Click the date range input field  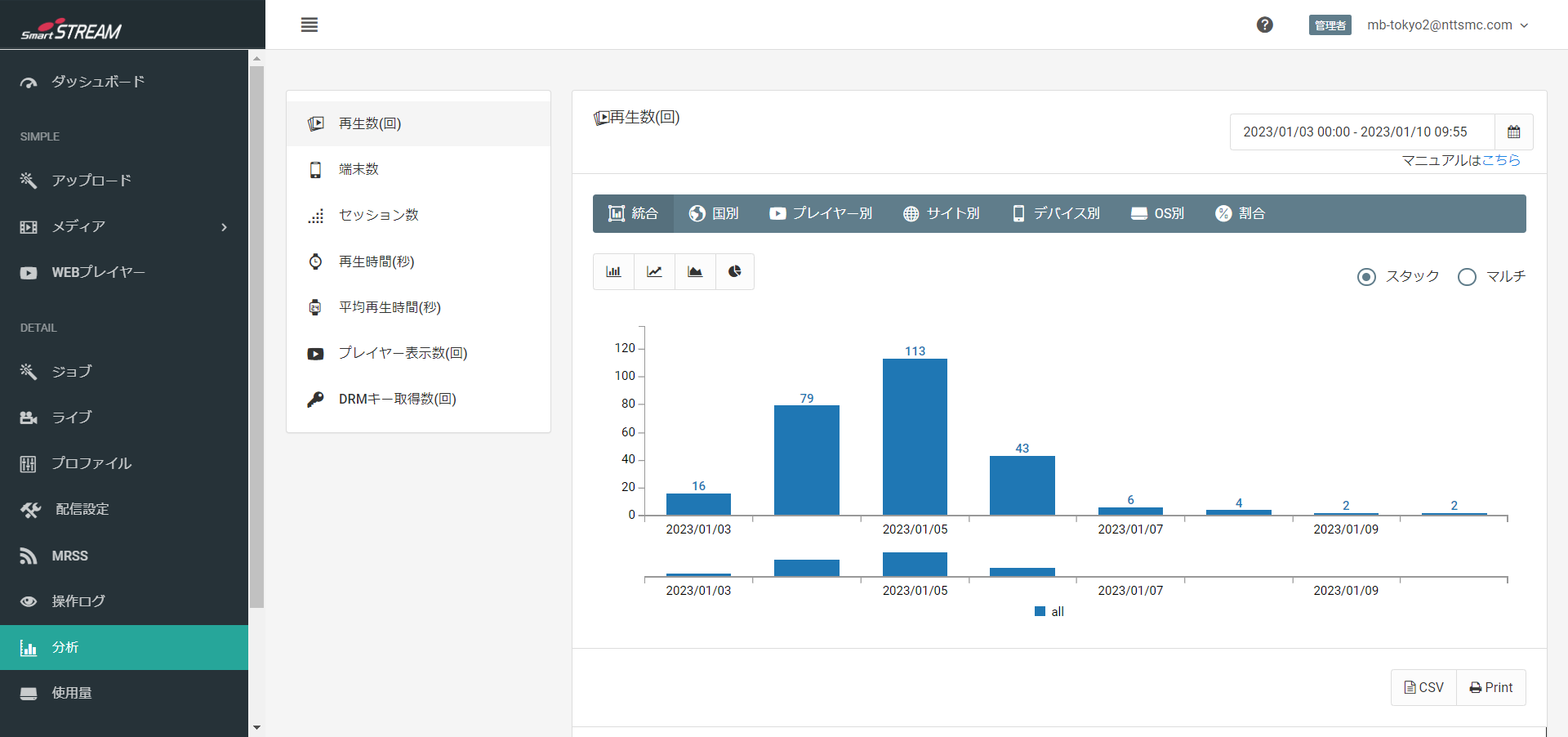[x=1362, y=132]
